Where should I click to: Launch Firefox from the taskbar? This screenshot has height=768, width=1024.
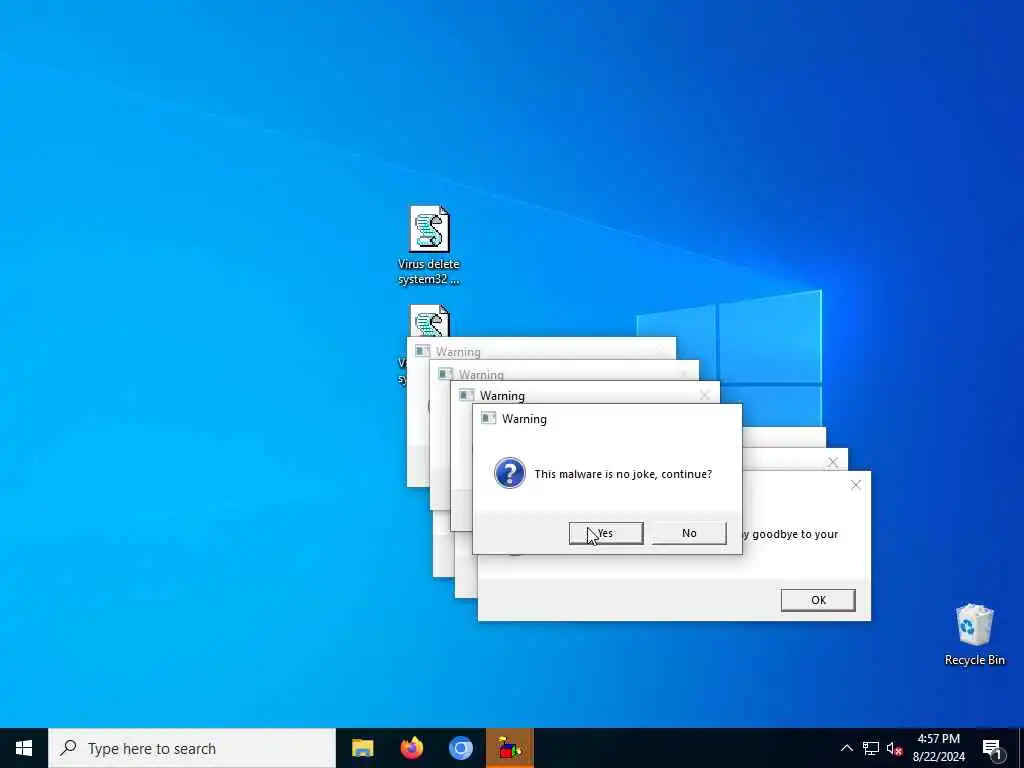(x=411, y=748)
